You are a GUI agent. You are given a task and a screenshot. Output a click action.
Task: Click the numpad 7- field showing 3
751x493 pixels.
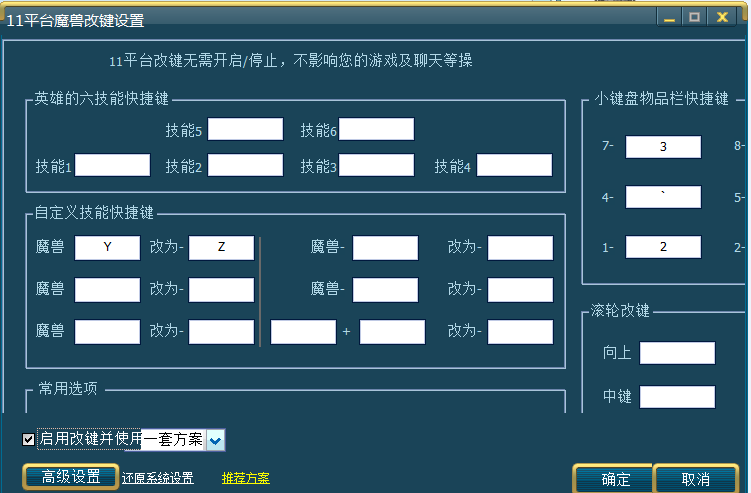[663, 147]
